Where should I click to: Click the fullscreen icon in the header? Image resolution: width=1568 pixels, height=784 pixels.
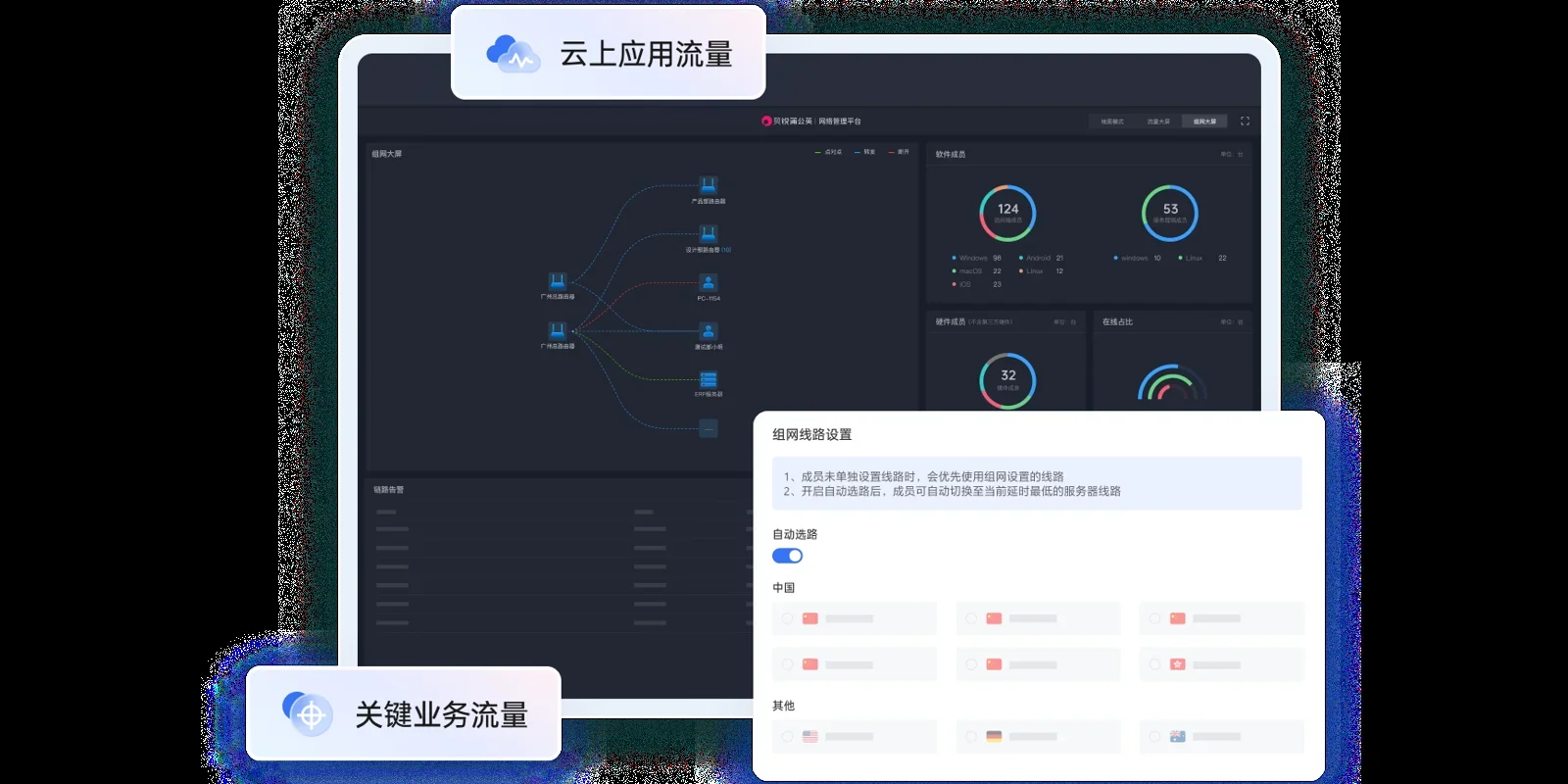pyautogui.click(x=1245, y=122)
